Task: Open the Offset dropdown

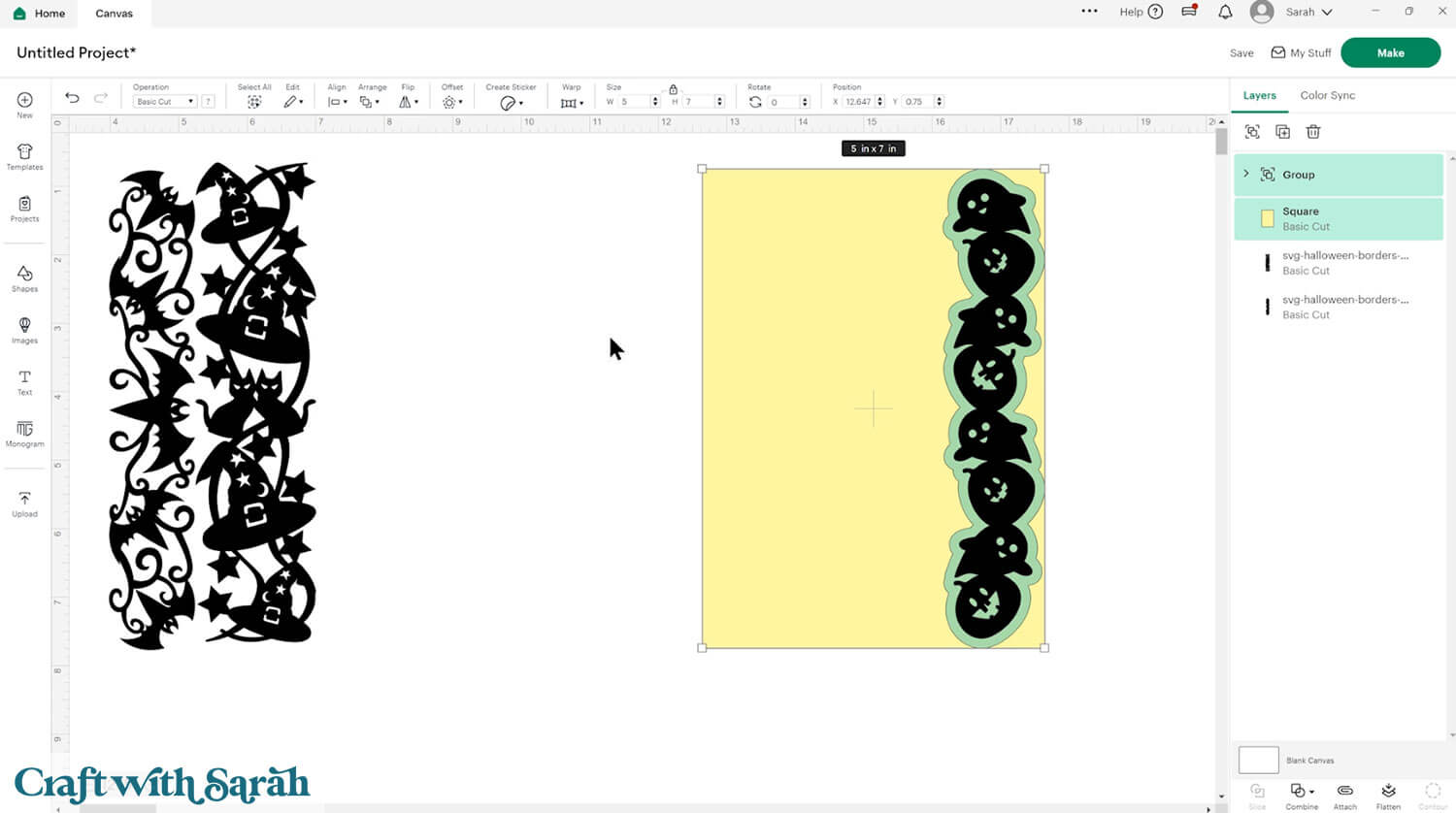Action: coord(452,102)
